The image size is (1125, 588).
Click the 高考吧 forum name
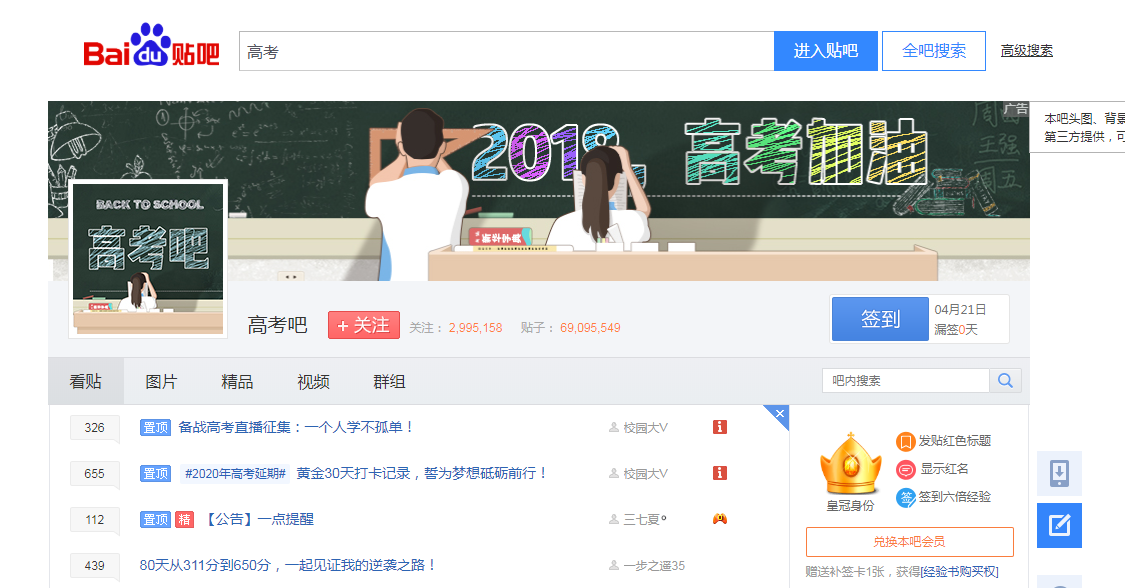(x=278, y=326)
